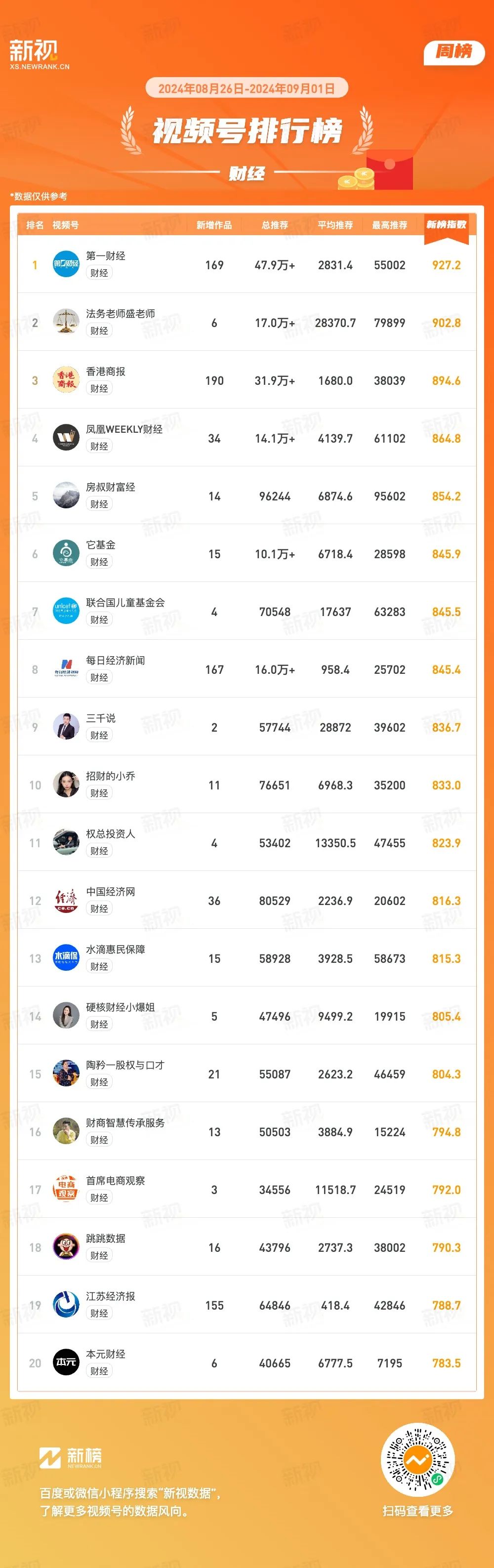Image resolution: width=494 pixels, height=1568 pixels.
Task: Open the 房叔财富经 account name
Action: [111, 487]
